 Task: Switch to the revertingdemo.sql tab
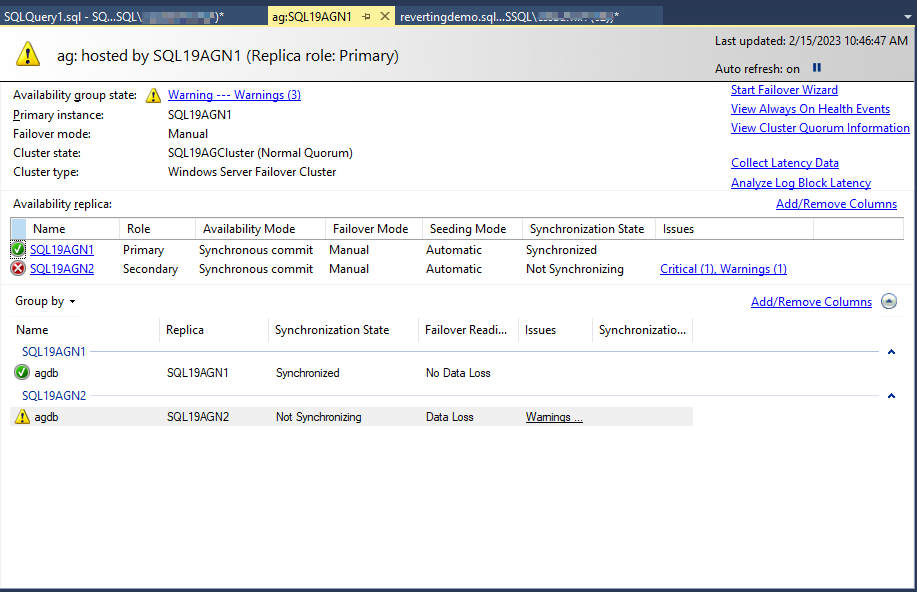508,17
